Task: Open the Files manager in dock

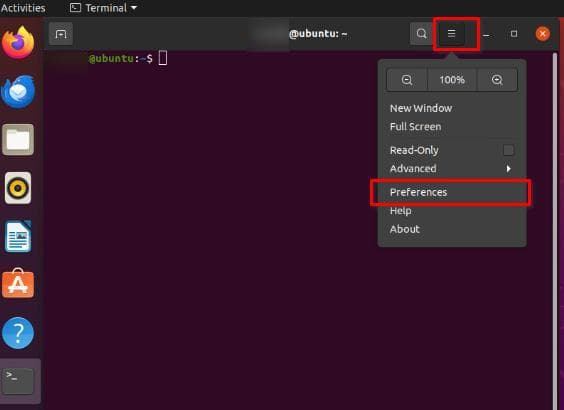Action: tap(18, 140)
